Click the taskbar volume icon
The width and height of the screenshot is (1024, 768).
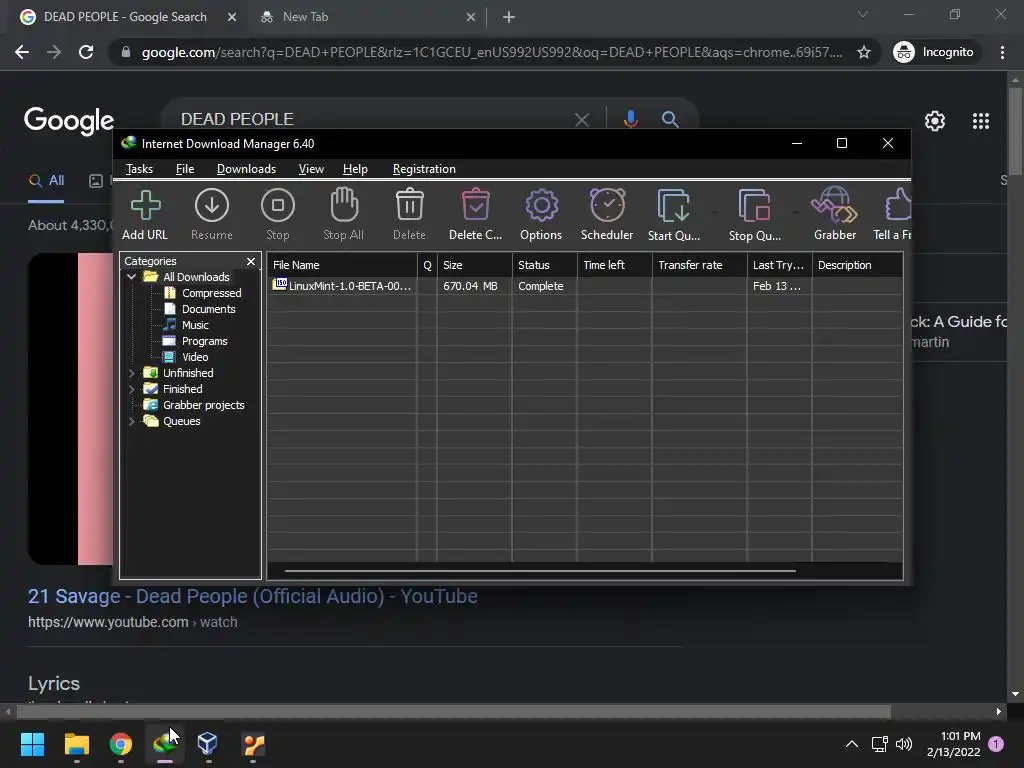904,744
